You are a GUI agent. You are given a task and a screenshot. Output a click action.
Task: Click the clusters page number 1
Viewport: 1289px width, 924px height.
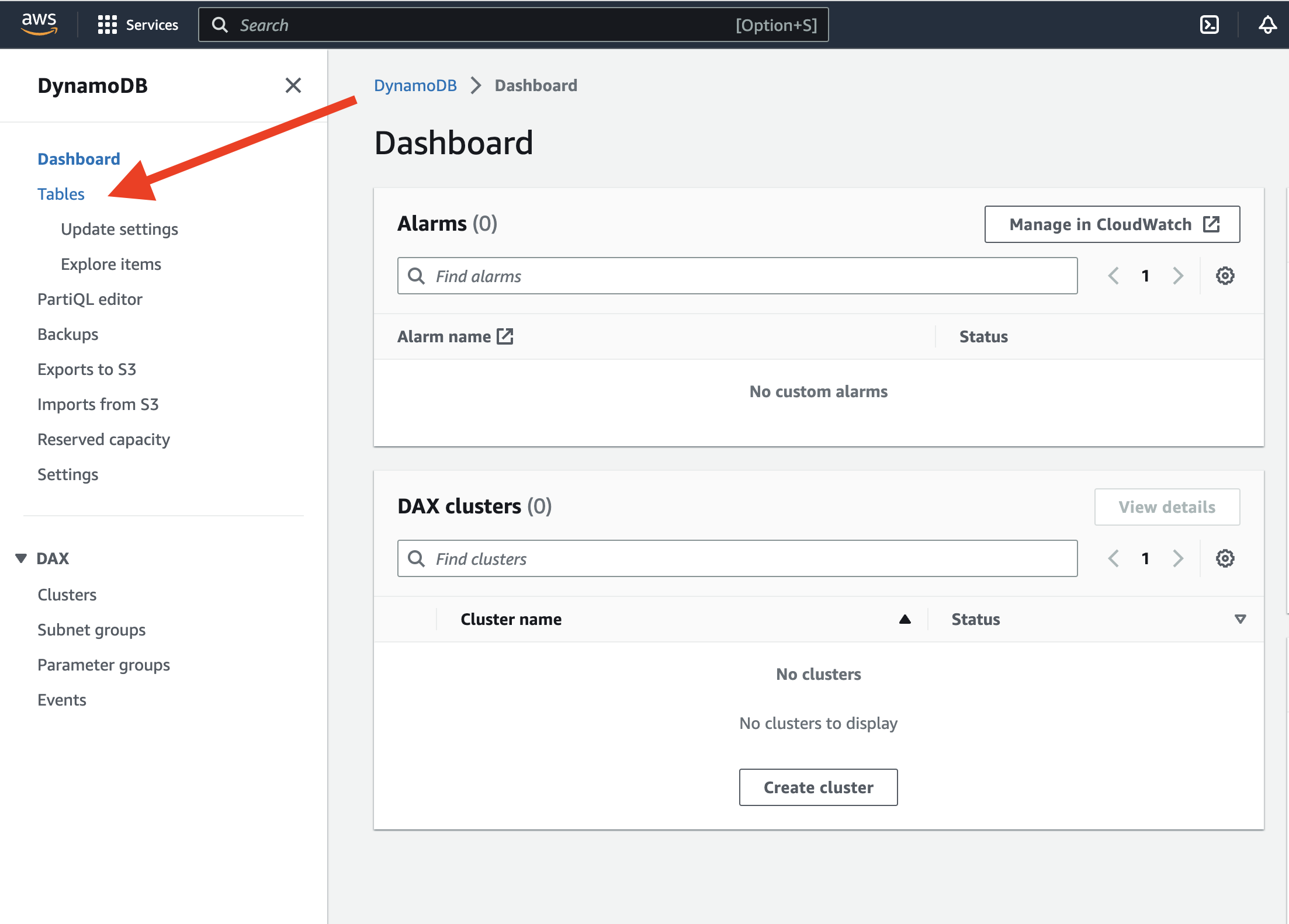[1145, 558]
